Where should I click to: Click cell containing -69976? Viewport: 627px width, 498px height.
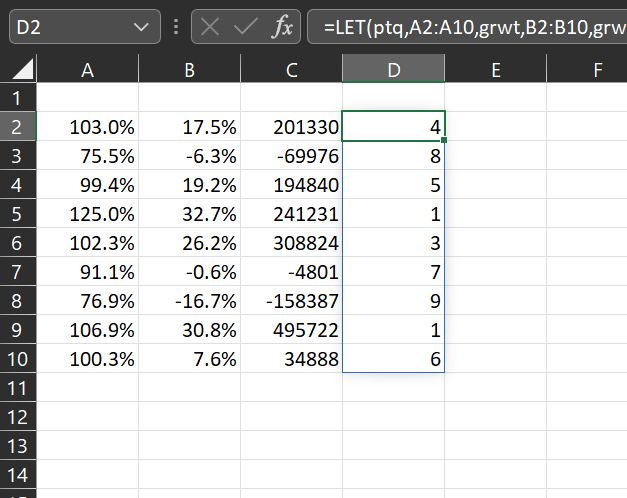pos(292,155)
